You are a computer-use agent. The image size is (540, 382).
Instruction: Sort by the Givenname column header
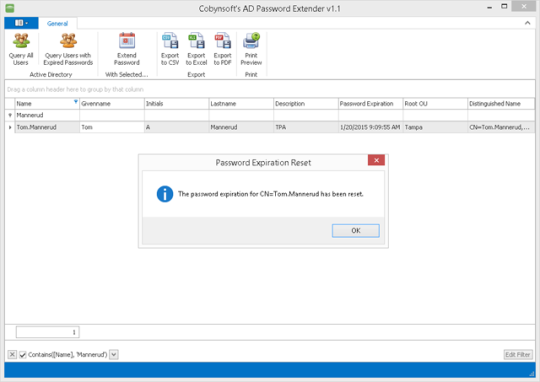[112, 104]
